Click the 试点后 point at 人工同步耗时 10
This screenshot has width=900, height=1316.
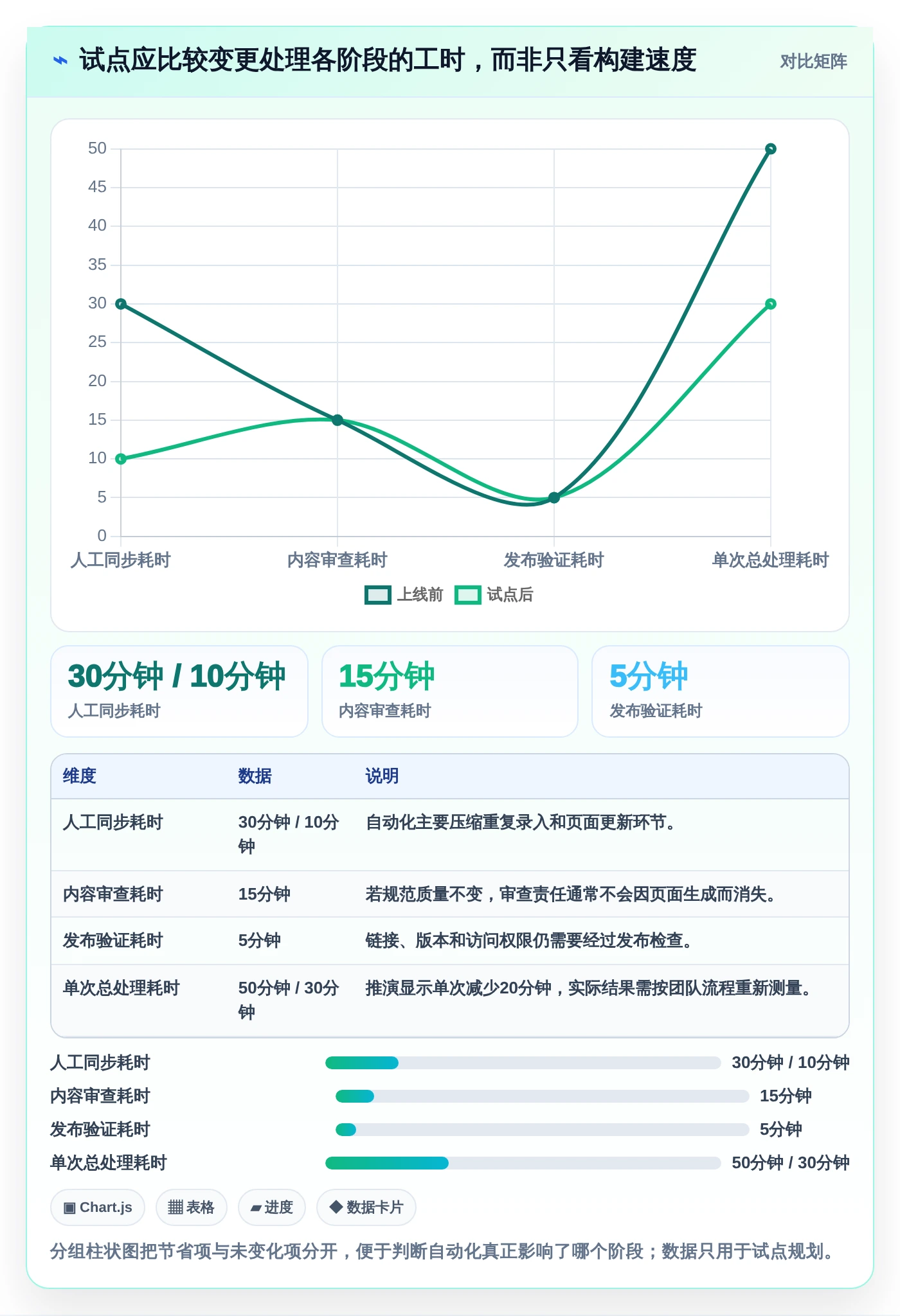(121, 459)
